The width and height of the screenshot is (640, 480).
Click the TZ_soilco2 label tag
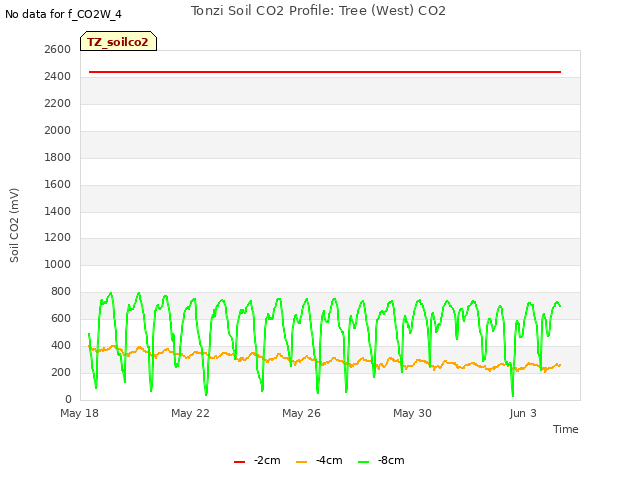coord(118,41)
